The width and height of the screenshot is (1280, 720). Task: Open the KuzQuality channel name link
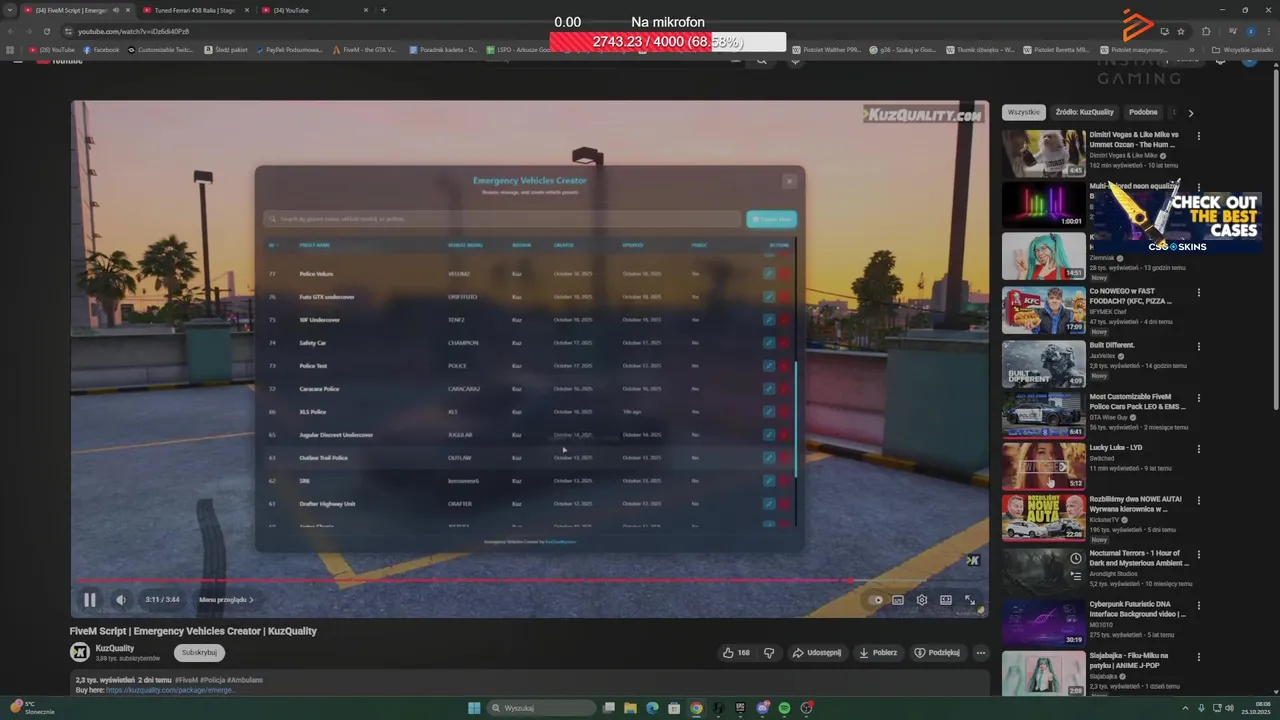tap(115, 648)
